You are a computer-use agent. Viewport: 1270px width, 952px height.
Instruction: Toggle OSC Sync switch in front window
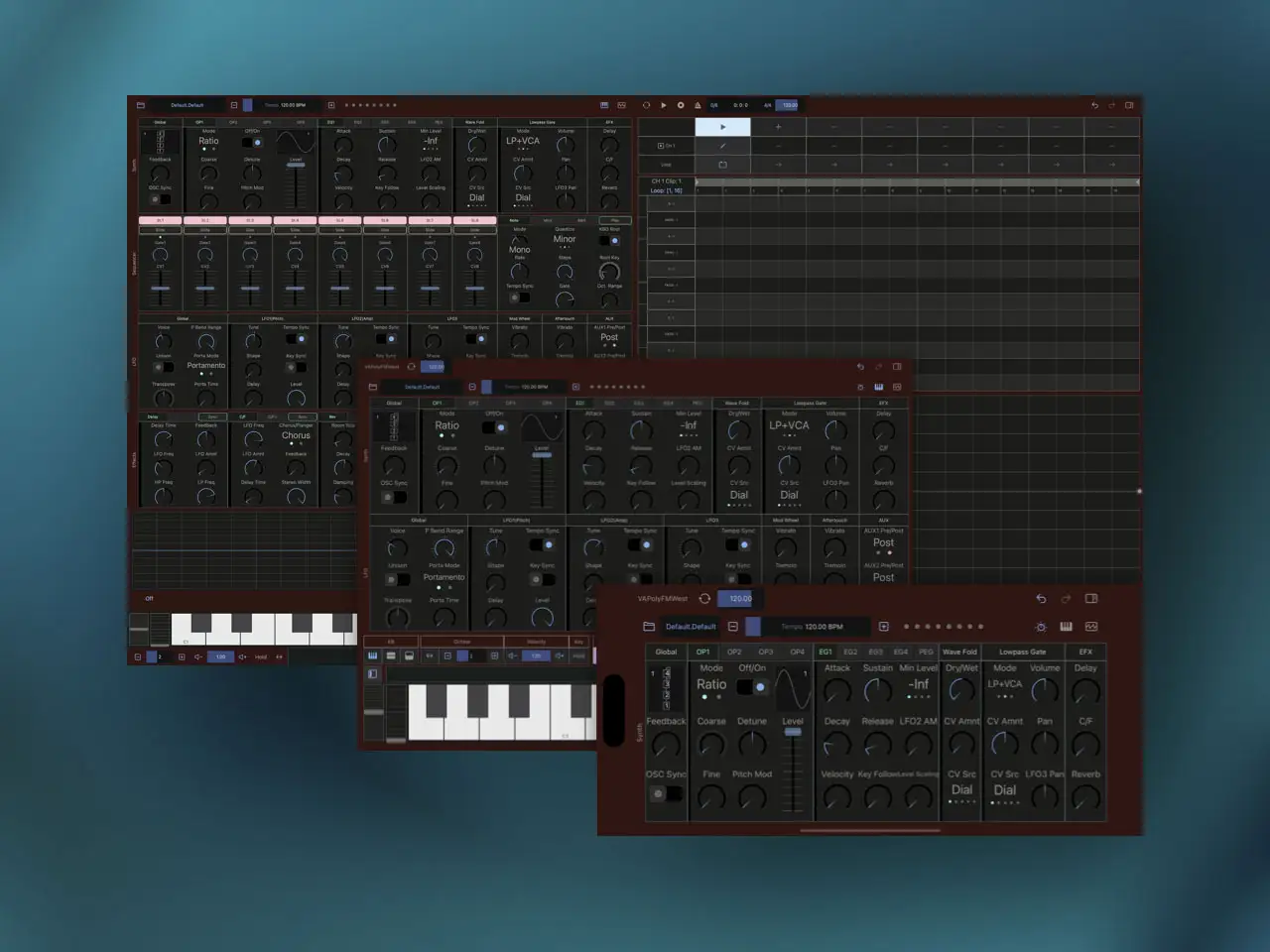point(666,793)
